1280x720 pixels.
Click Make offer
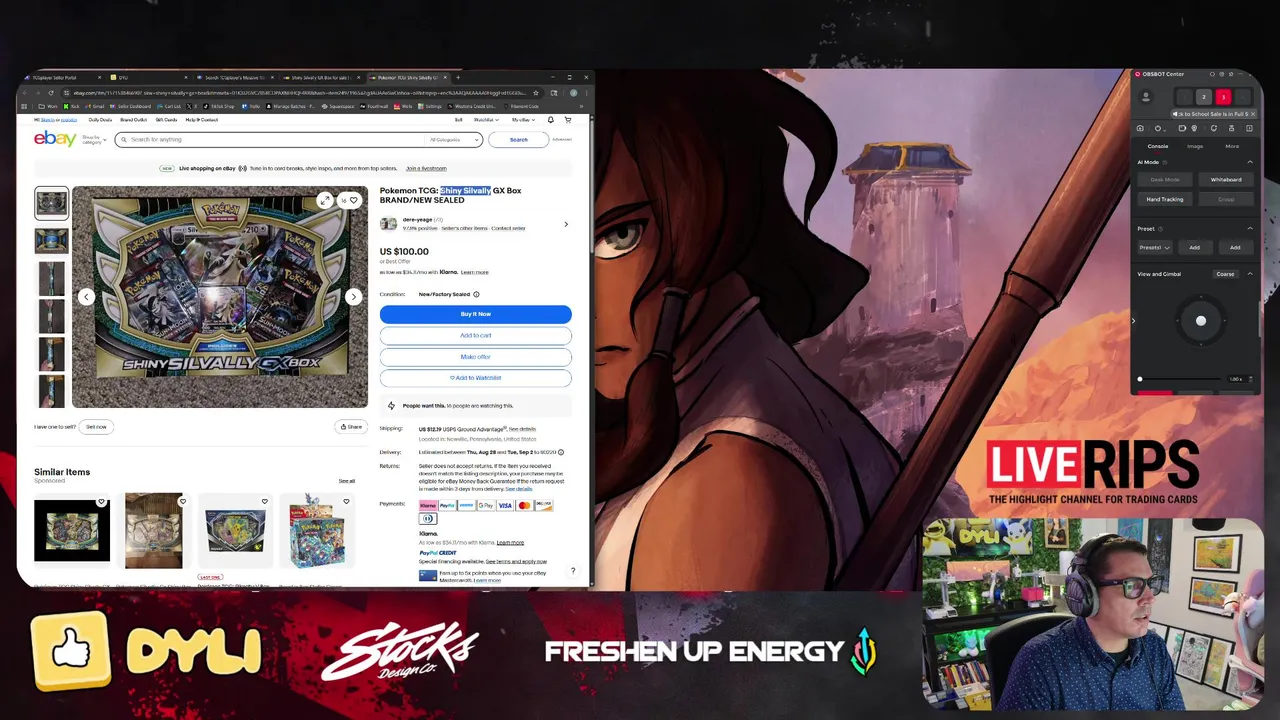[475, 357]
